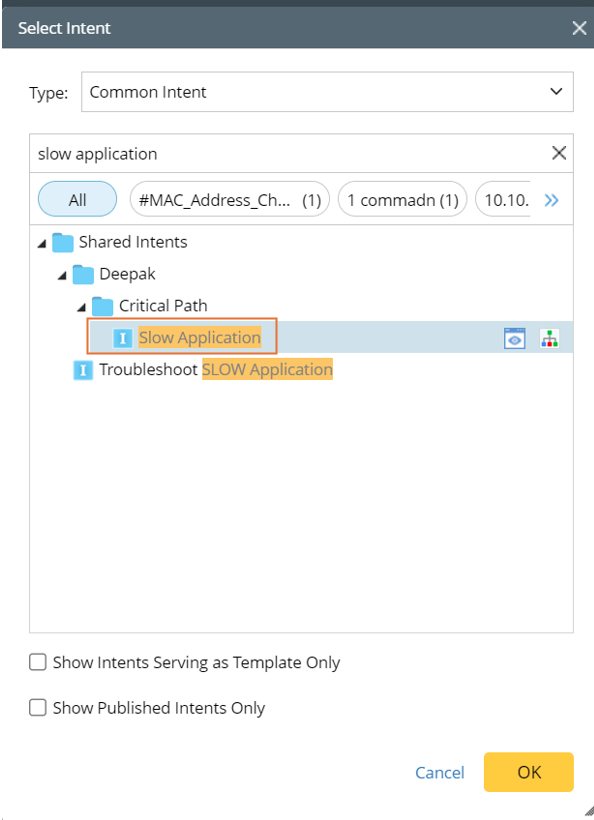Click the intent icon beside Slow Application
This screenshot has width=594, height=820.
tap(122, 338)
